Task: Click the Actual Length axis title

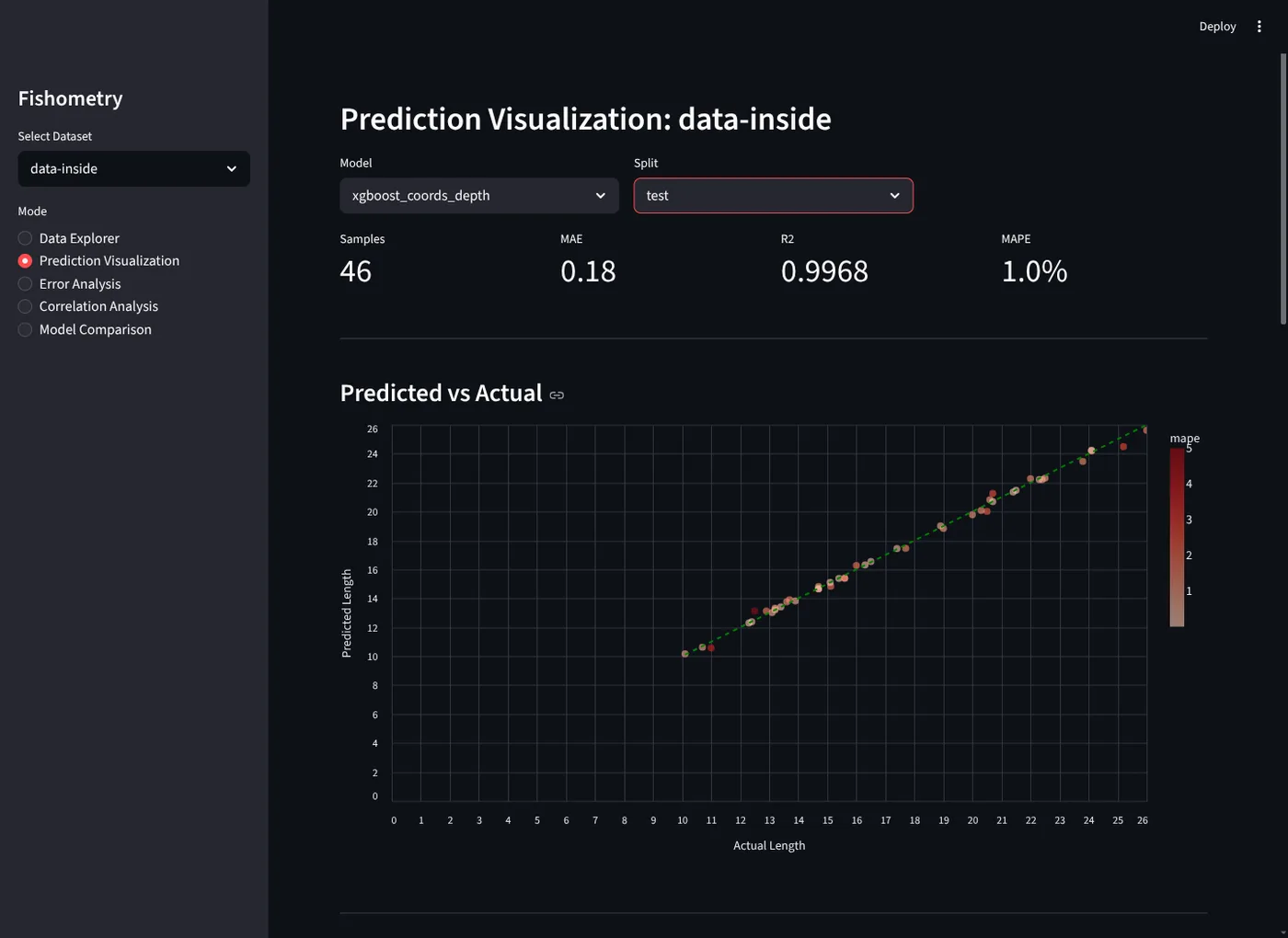Action: 769,846
